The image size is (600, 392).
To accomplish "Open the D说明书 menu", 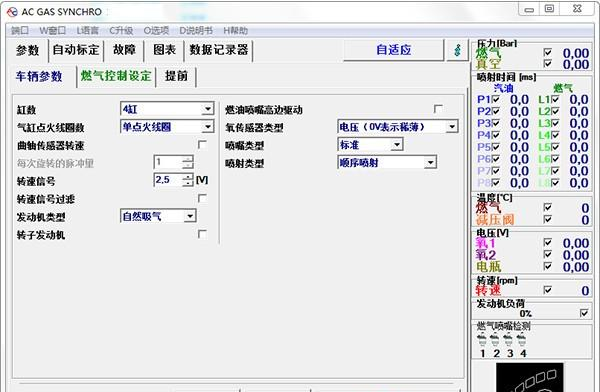I will (x=196, y=30).
